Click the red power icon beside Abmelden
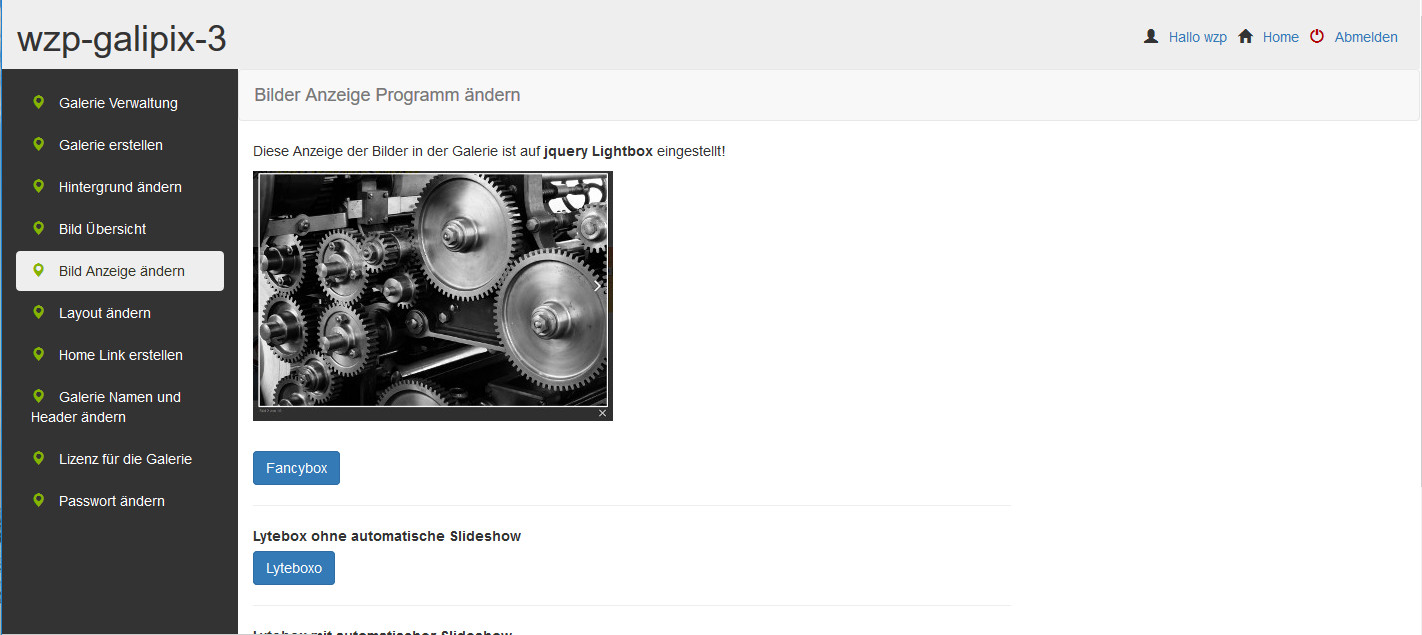 point(1317,36)
